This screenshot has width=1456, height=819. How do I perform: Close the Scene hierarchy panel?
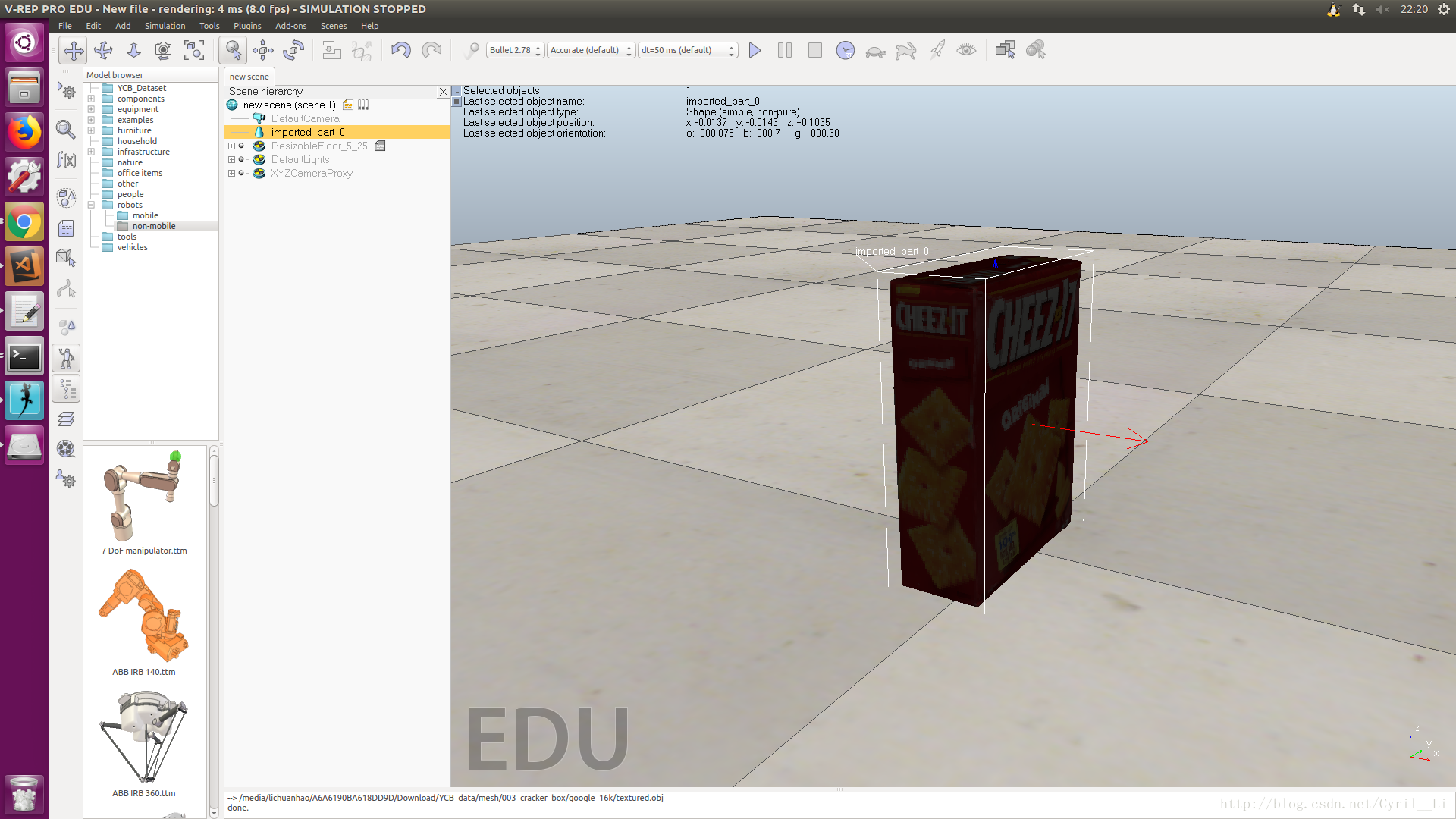(x=444, y=92)
